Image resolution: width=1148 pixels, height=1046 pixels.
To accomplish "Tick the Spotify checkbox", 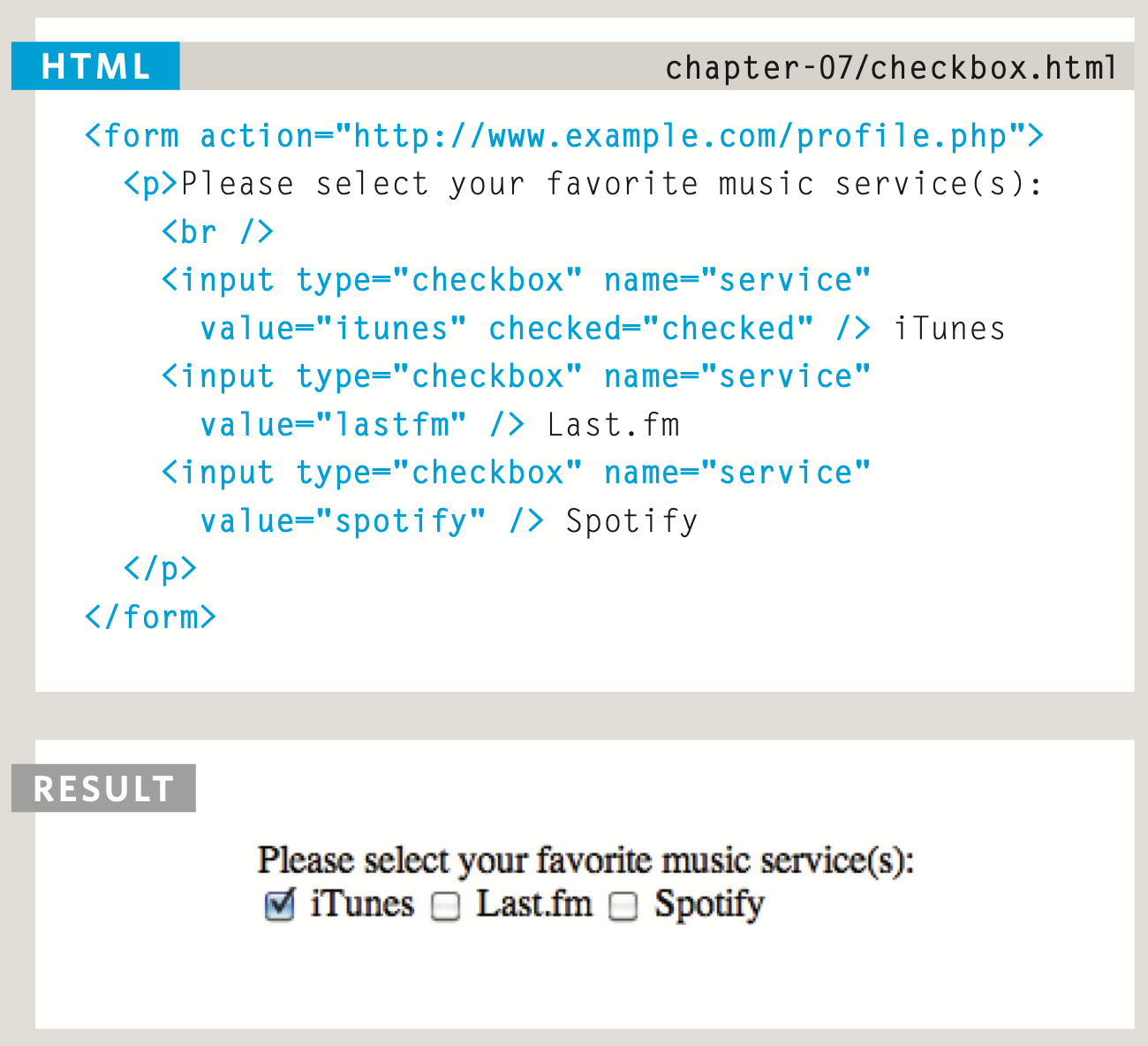I will pyautogui.click(x=623, y=906).
